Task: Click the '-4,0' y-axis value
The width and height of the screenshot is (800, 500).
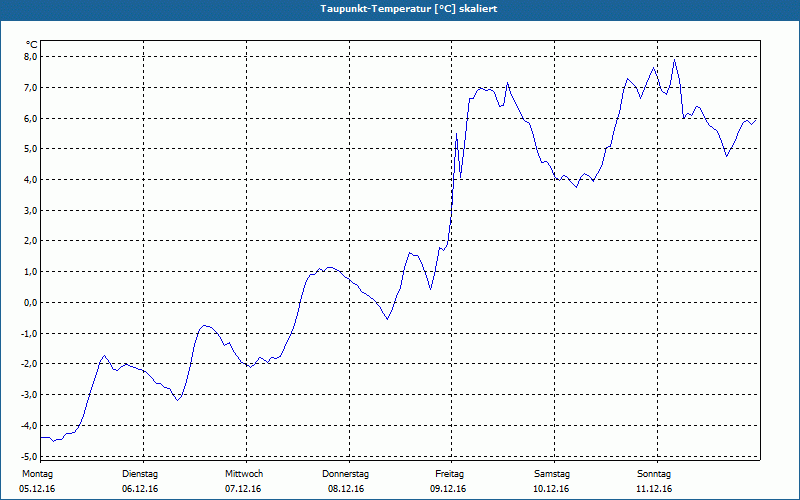Action: coord(29,425)
